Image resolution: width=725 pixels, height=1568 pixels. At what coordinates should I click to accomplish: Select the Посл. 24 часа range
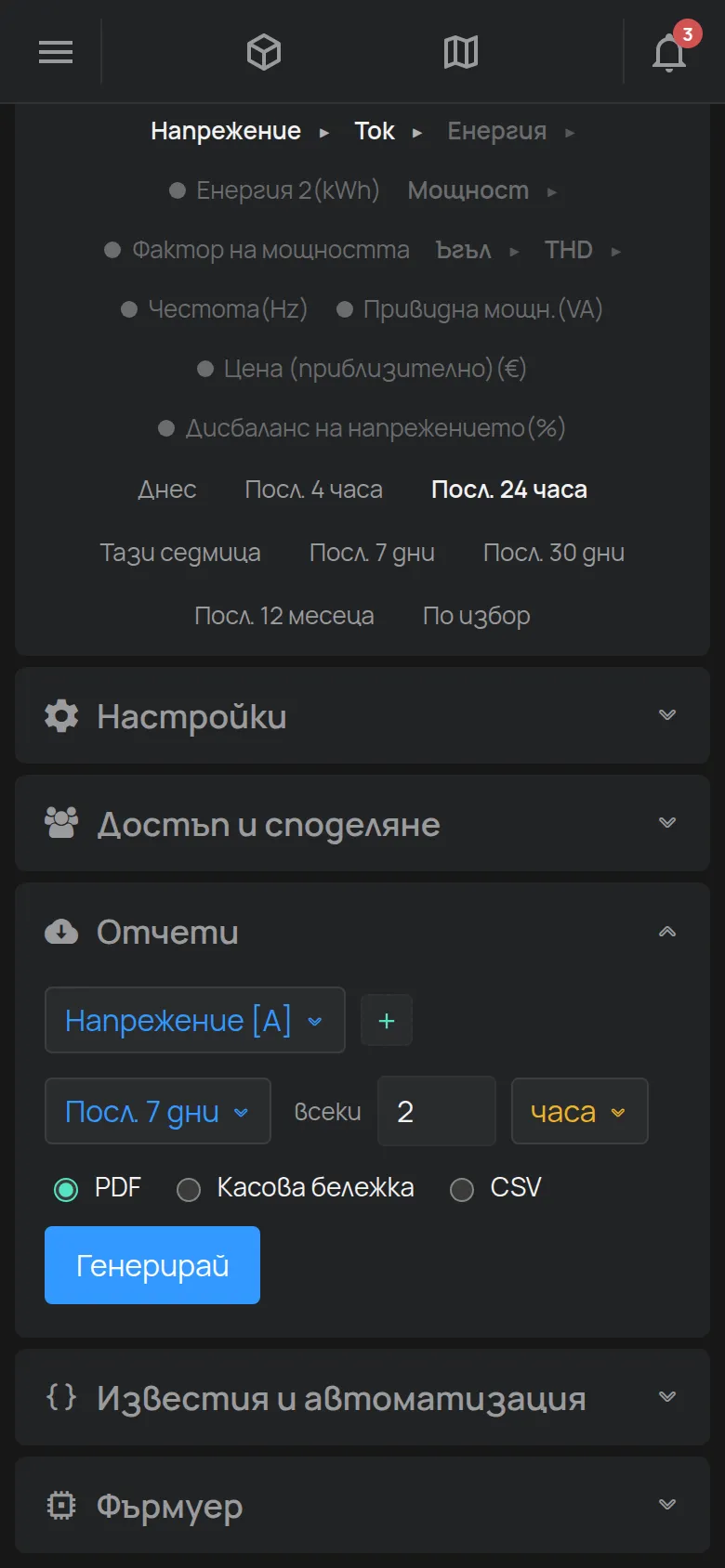pos(509,490)
